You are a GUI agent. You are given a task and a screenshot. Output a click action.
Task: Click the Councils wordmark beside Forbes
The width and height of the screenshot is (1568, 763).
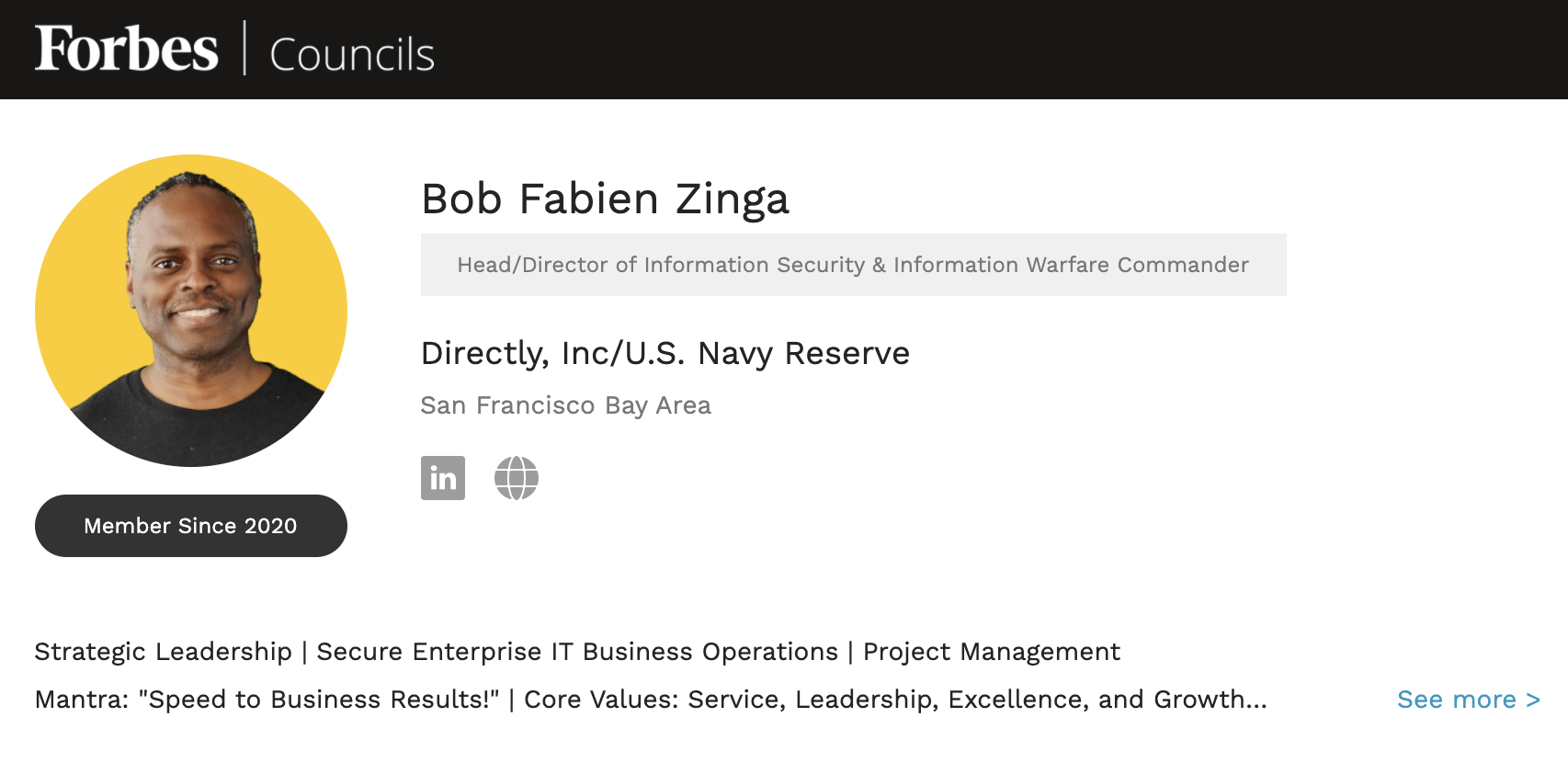(x=352, y=54)
